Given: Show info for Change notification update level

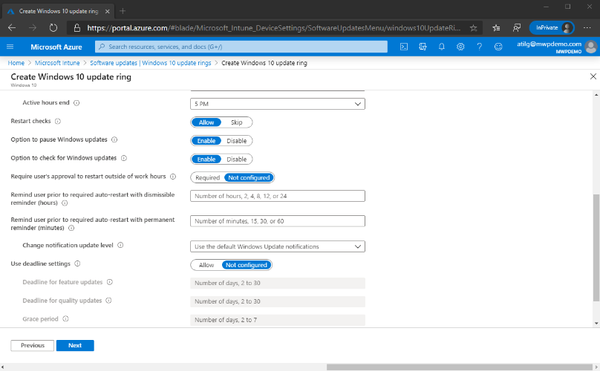Looking at the screenshot, I should tap(121, 245).
